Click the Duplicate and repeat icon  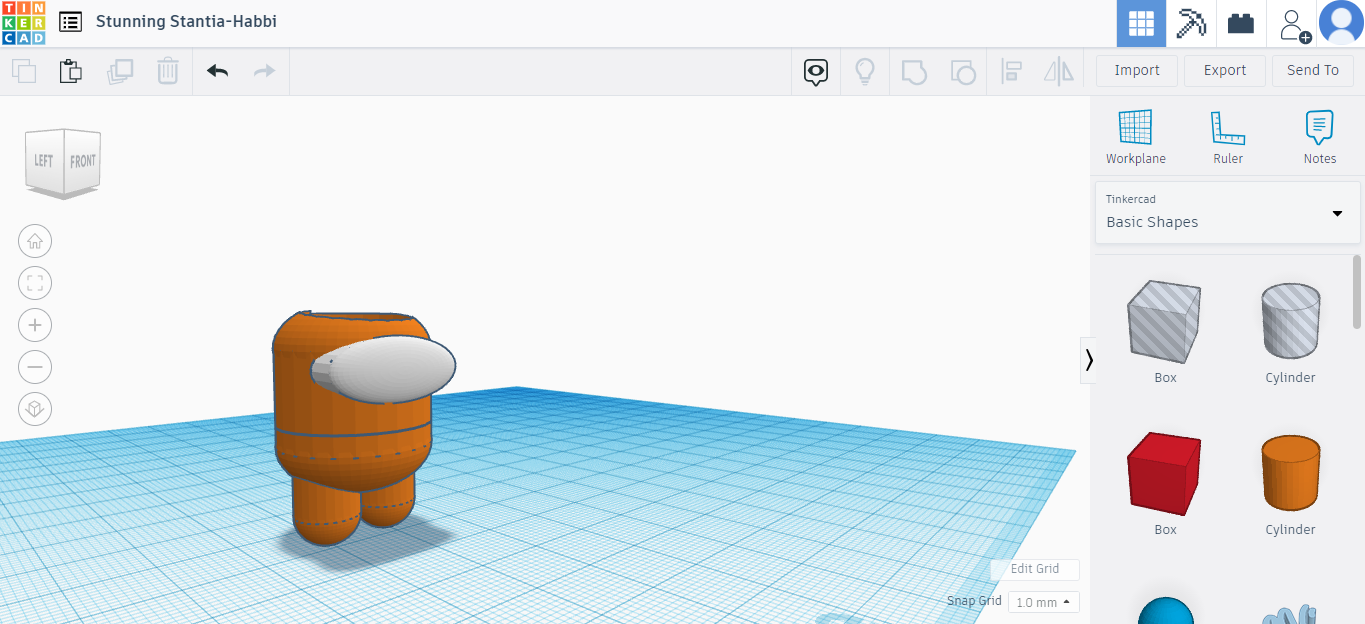point(120,71)
